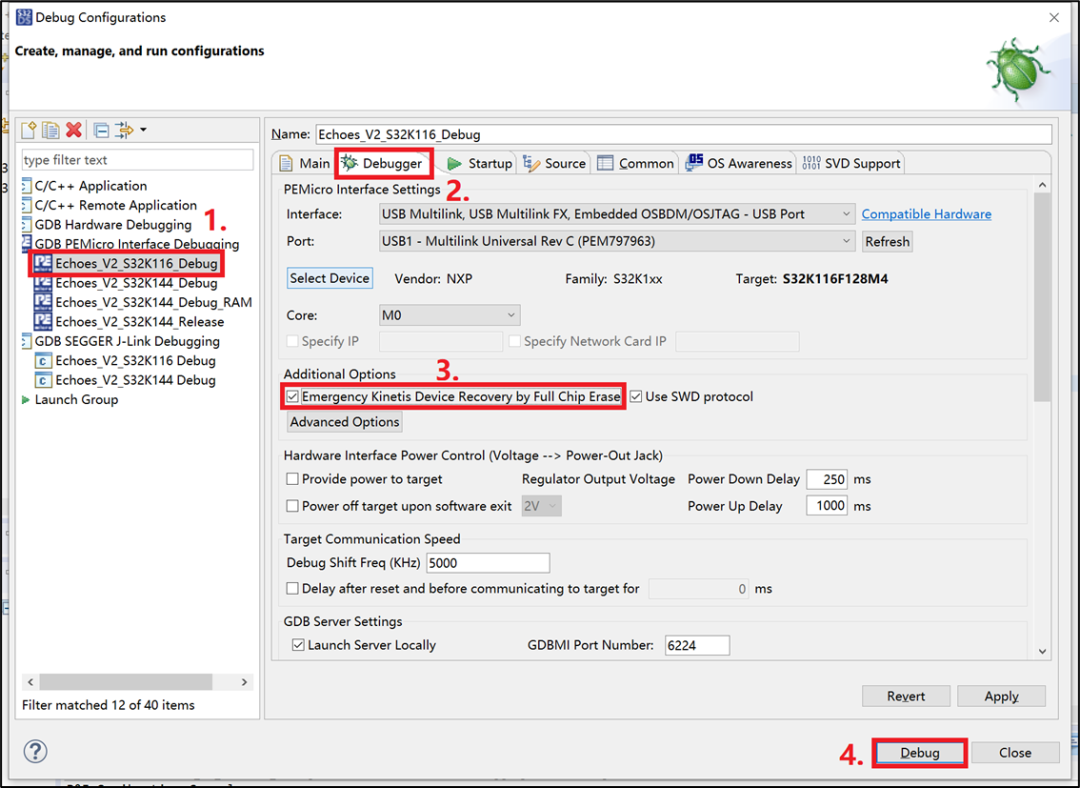Toggle Specify Network Card IP checkbox
1080x788 pixels.
click(x=515, y=341)
